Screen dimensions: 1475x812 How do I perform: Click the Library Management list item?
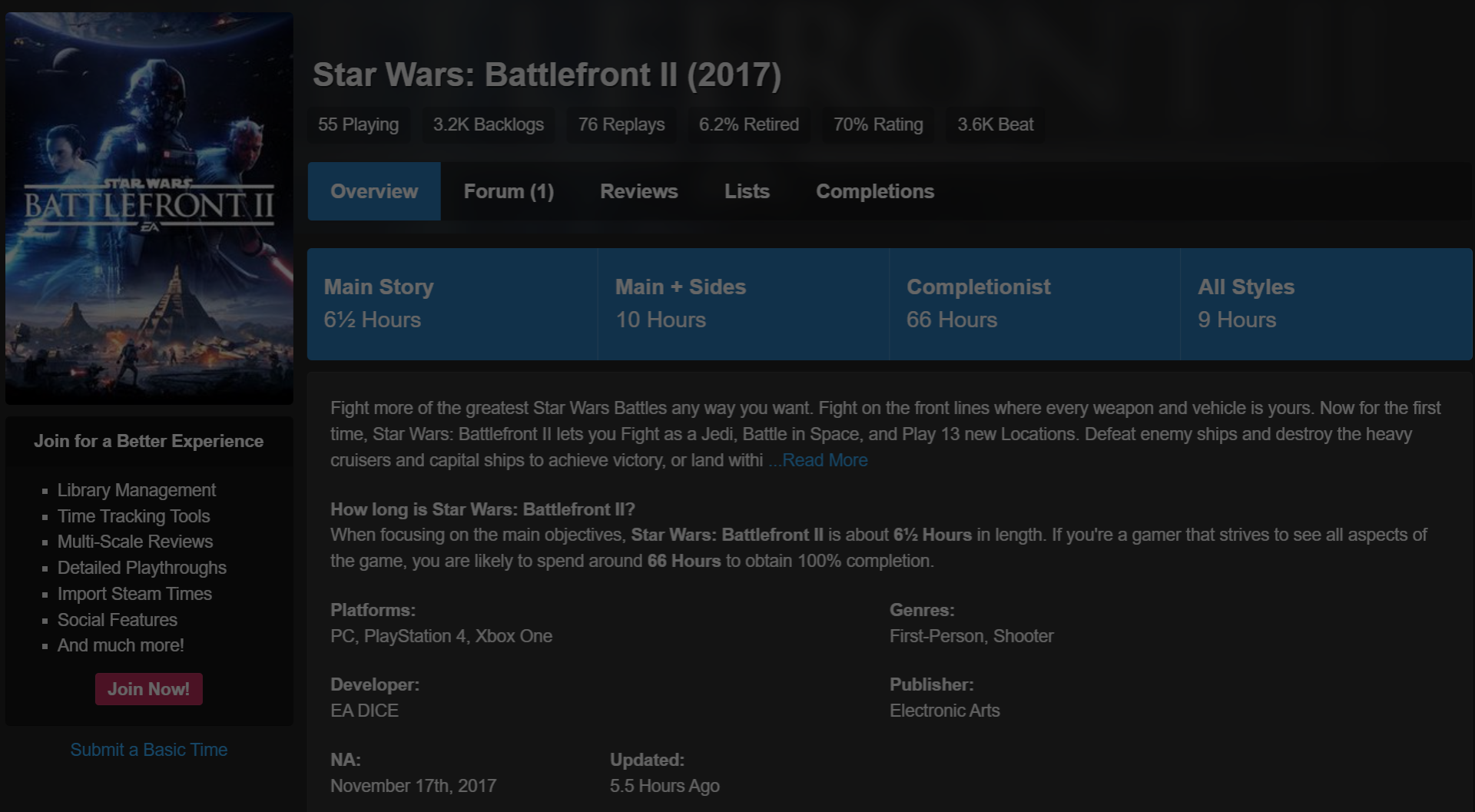(137, 490)
